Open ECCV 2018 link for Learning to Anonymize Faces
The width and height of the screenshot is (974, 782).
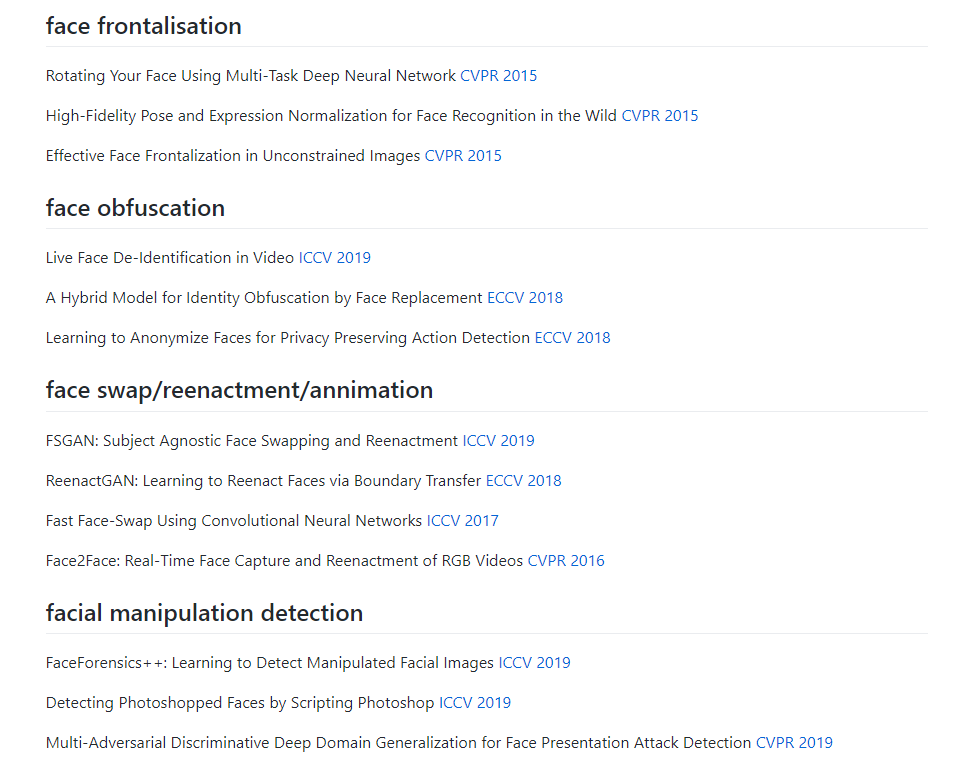tap(572, 338)
